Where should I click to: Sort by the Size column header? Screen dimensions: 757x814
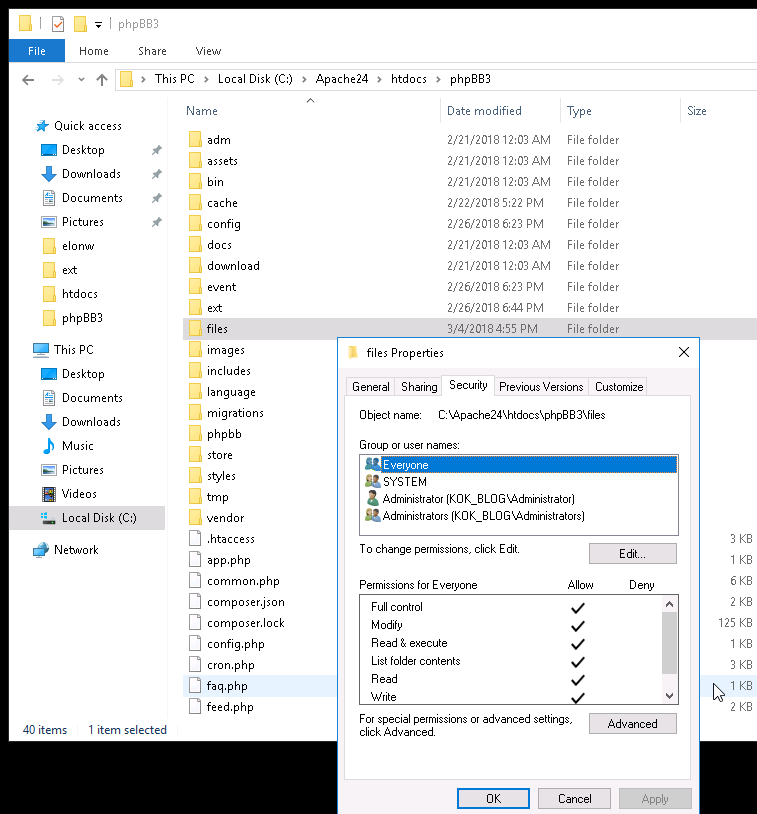tap(697, 111)
